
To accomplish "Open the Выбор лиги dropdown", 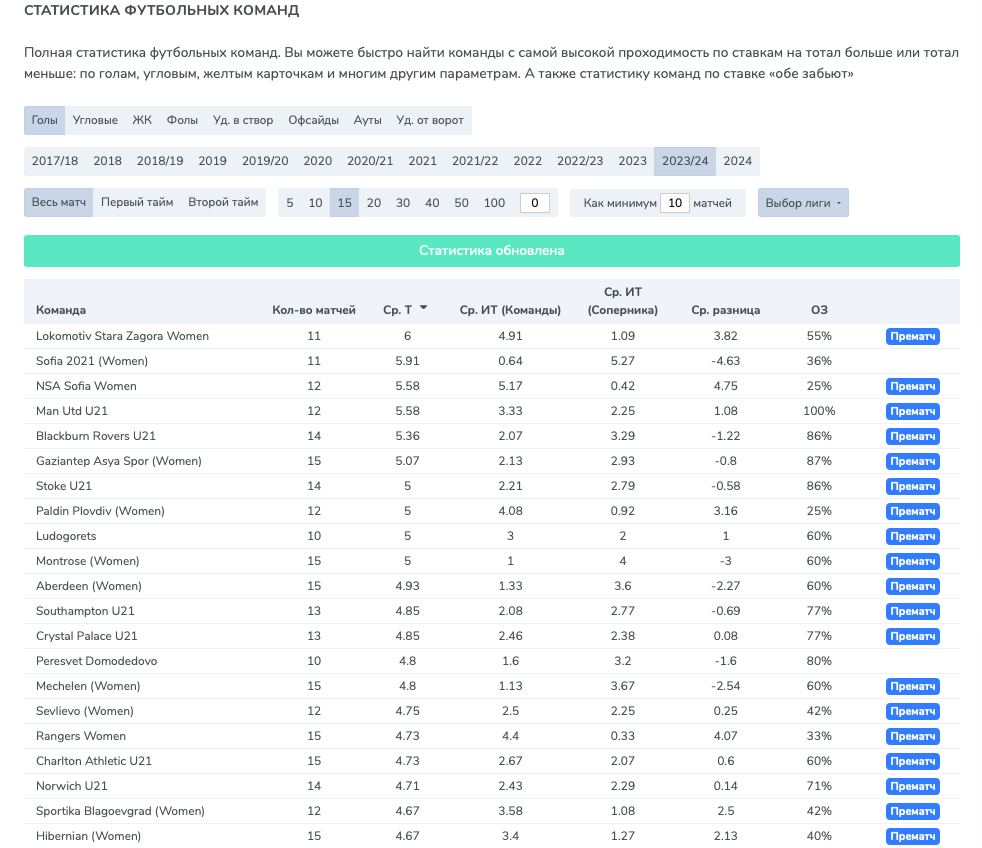I will point(804,203).
